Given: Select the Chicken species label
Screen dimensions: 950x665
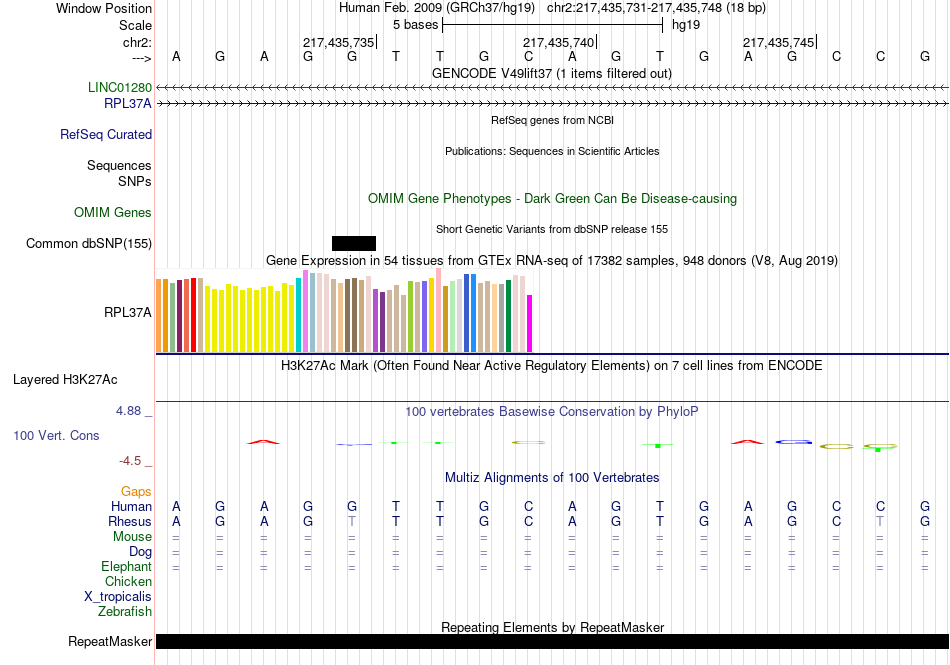Looking at the screenshot, I should (x=128, y=581).
